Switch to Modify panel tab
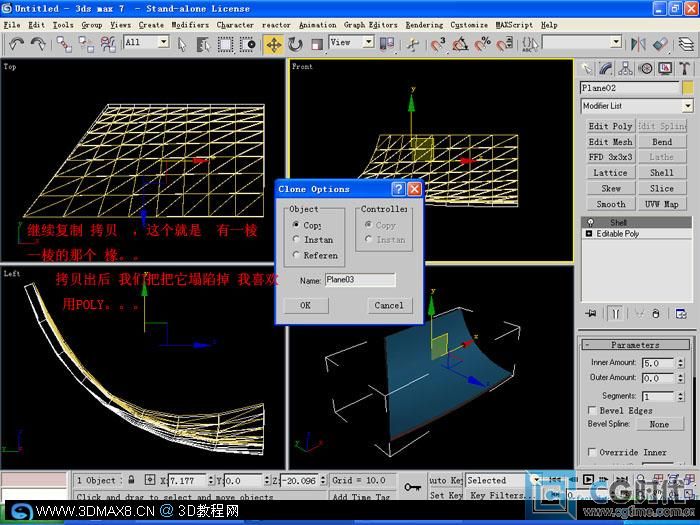This screenshot has width=700, height=525. click(605, 68)
